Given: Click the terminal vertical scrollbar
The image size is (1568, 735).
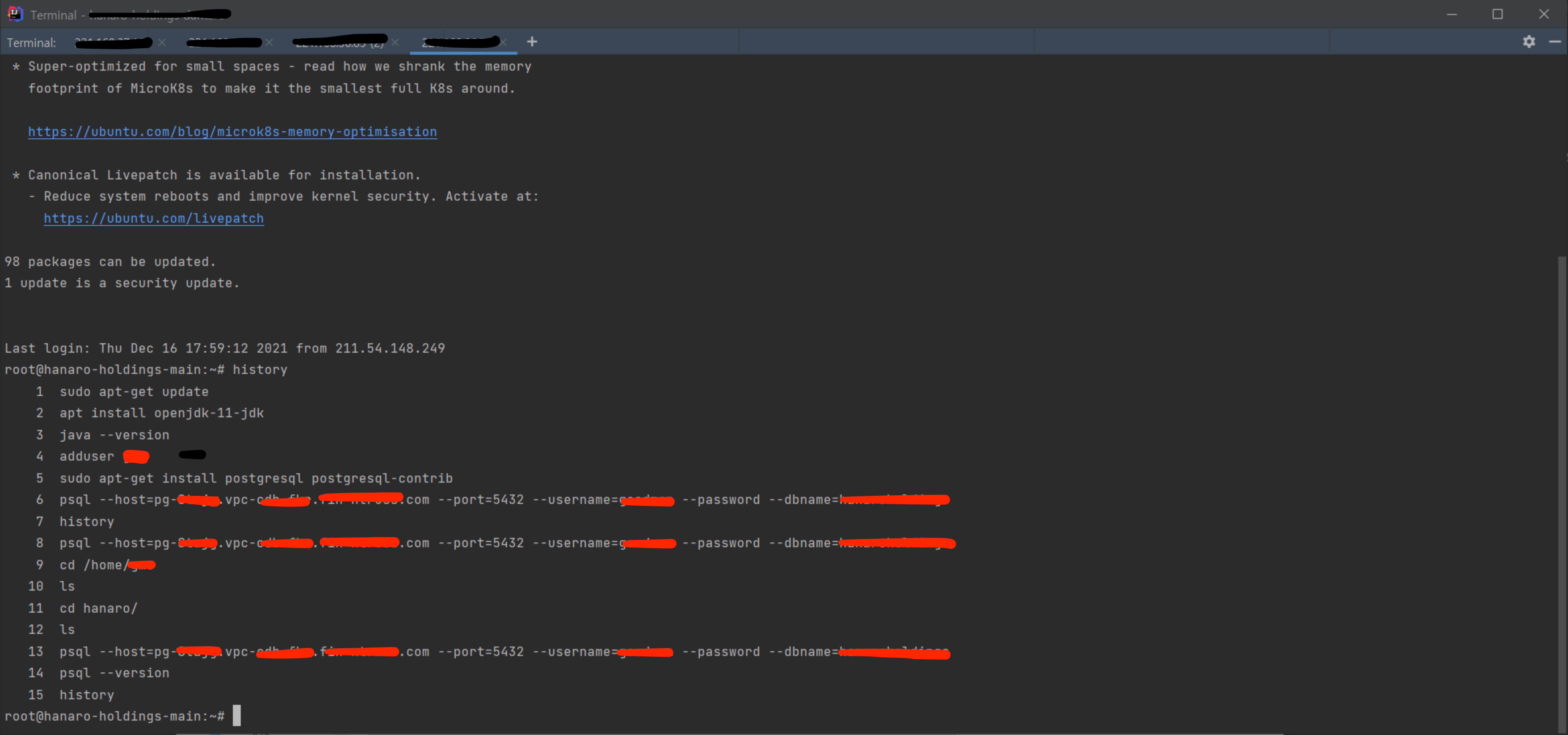Looking at the screenshot, I should coord(1562,493).
